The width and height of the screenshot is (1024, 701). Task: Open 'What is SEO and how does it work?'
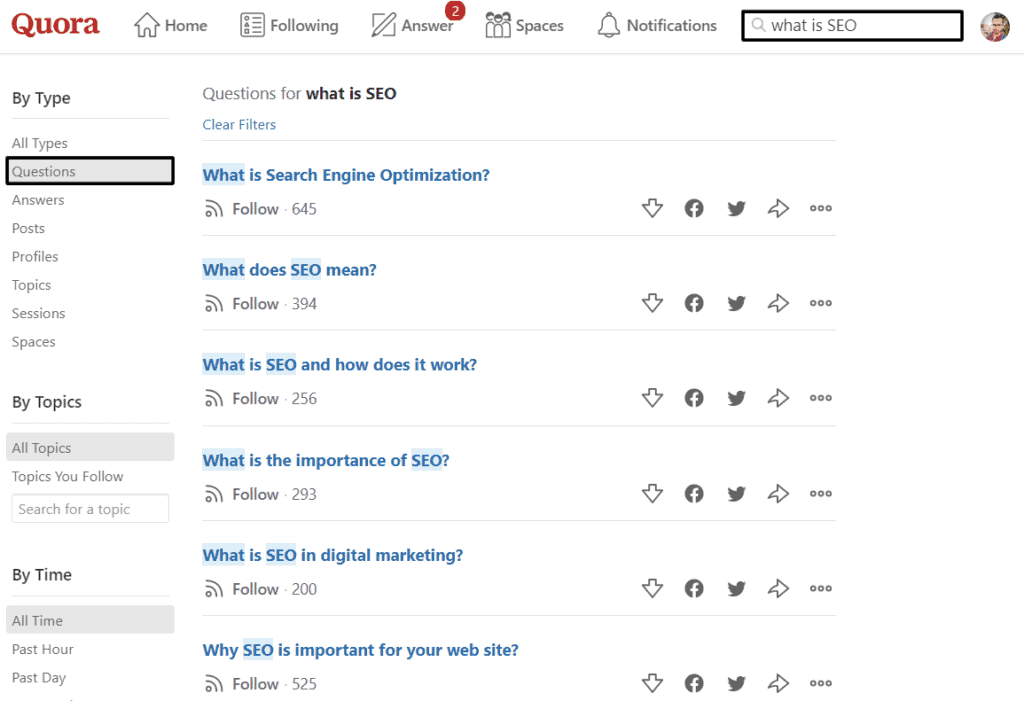(x=340, y=365)
